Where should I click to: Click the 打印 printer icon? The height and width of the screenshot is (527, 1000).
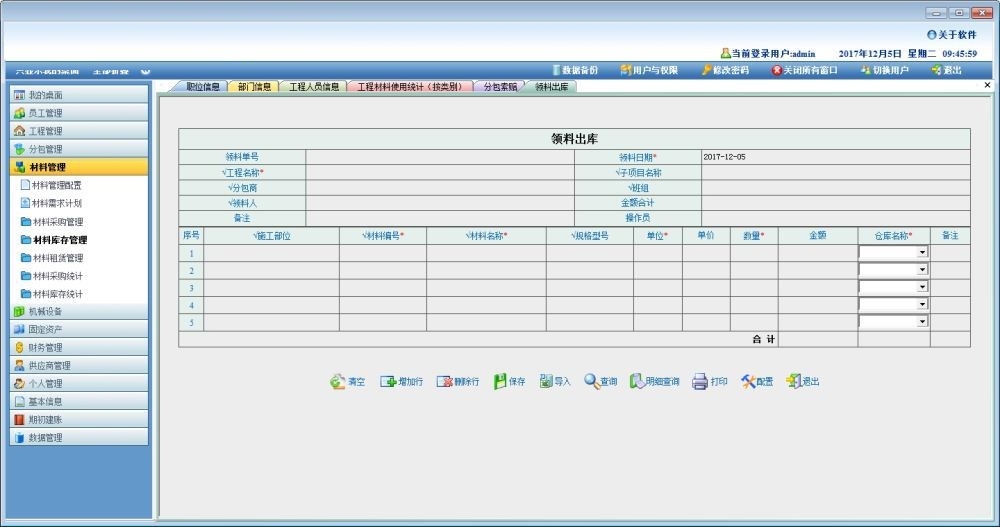pyautogui.click(x=700, y=382)
